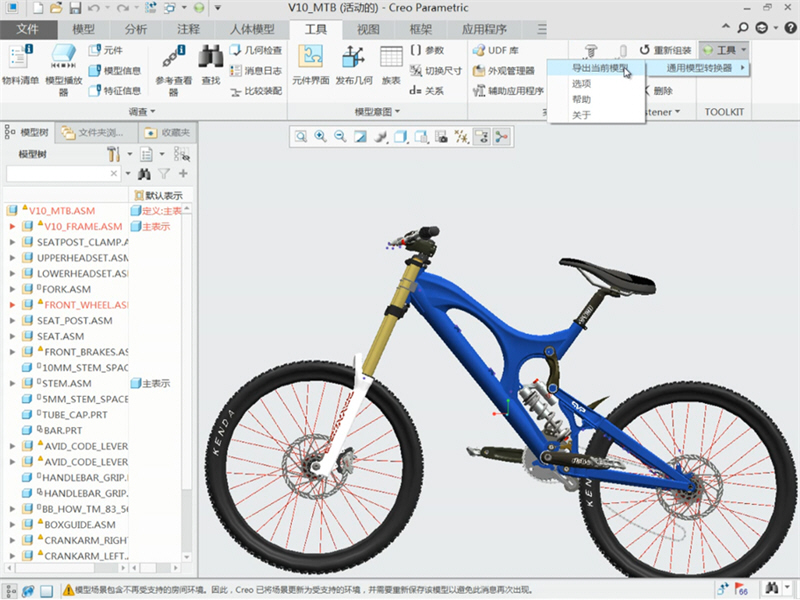Expand the 模型意图 group dropdown
The height and width of the screenshot is (600, 800).
(377, 112)
